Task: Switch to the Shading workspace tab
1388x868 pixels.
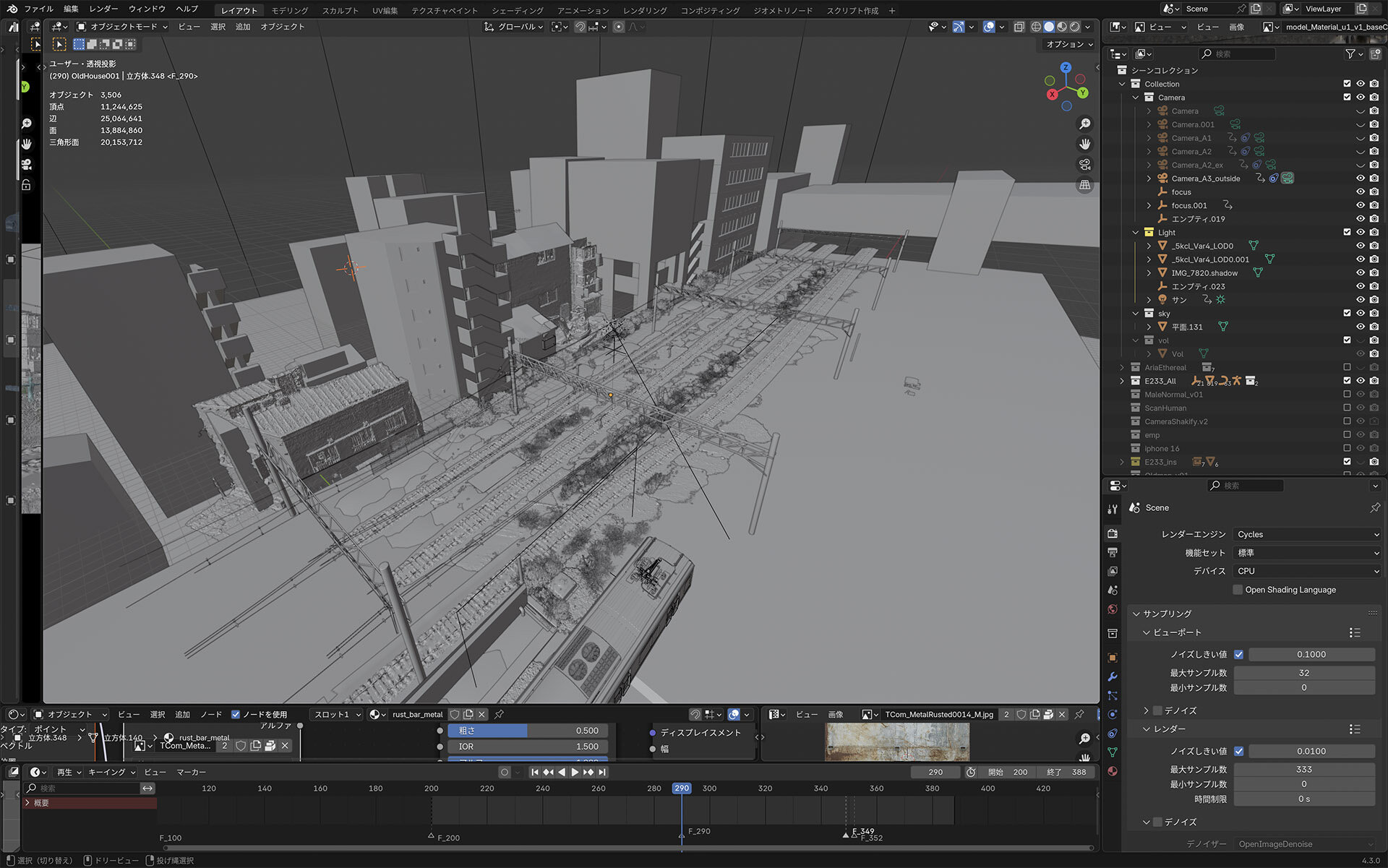Action: tap(517, 11)
